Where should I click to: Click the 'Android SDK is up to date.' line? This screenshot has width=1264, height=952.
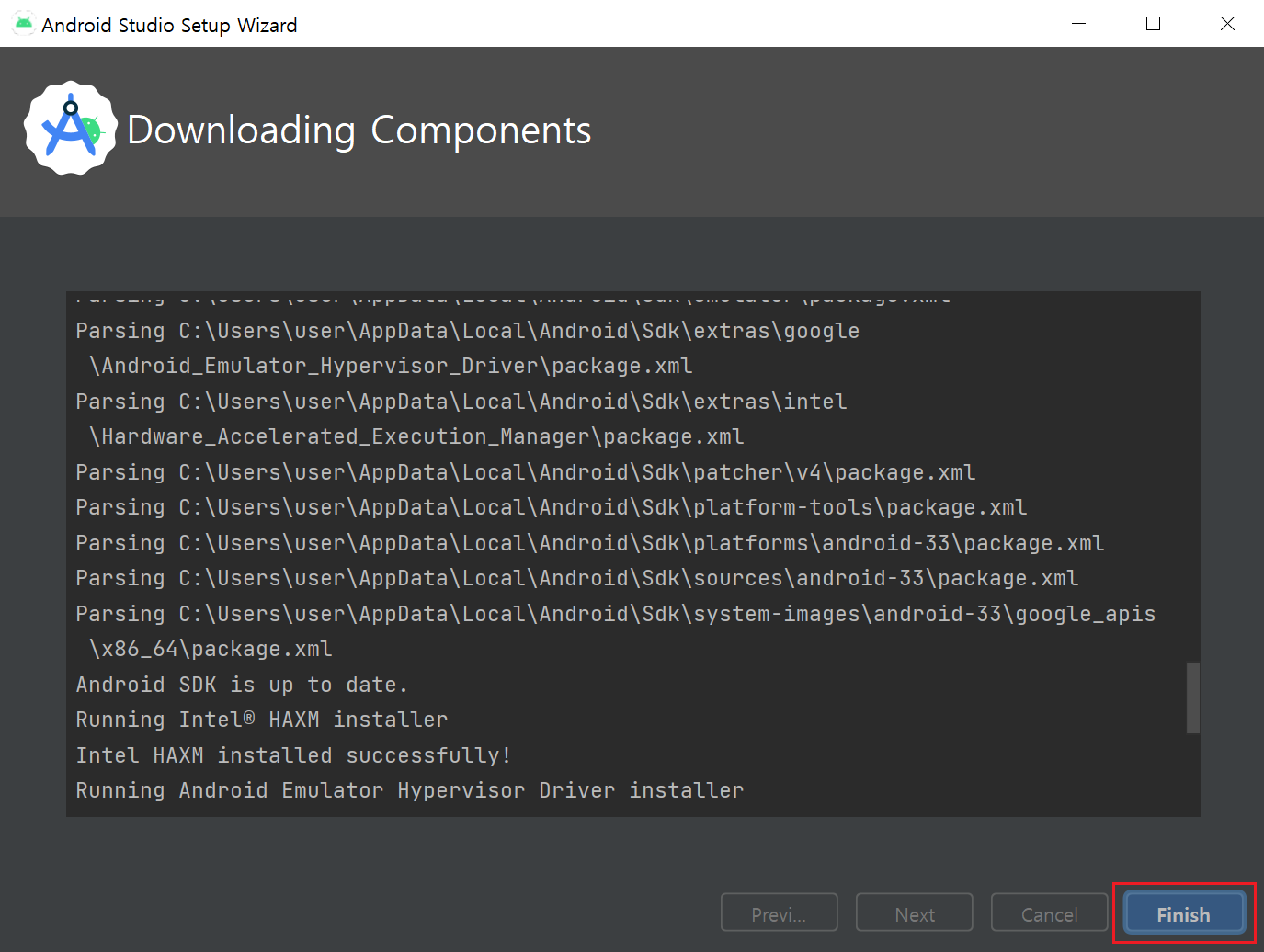(242, 685)
